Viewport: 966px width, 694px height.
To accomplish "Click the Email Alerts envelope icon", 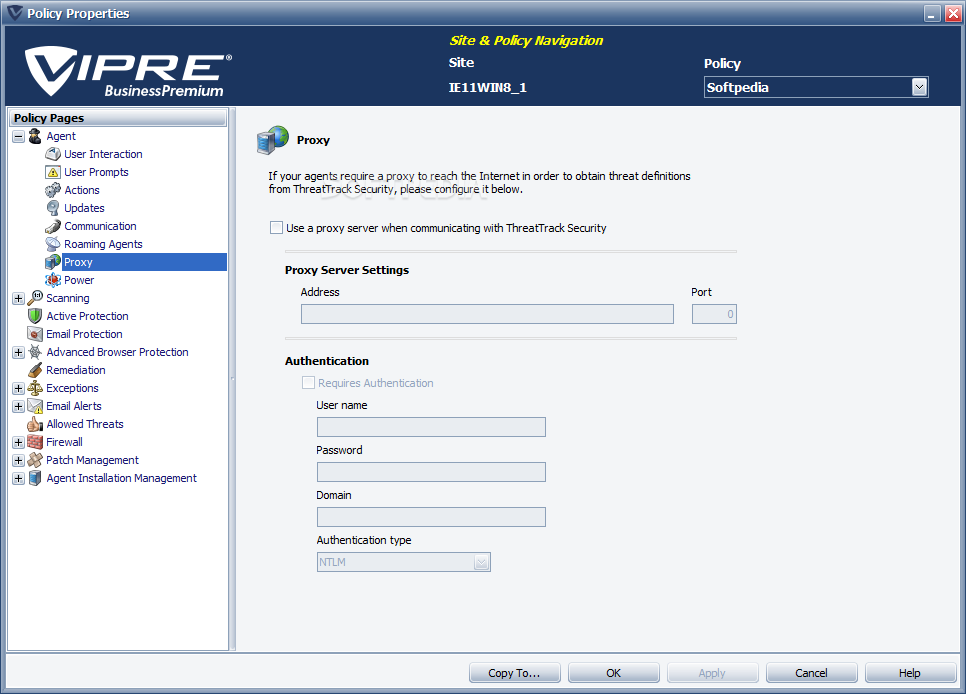I will tap(35, 406).
